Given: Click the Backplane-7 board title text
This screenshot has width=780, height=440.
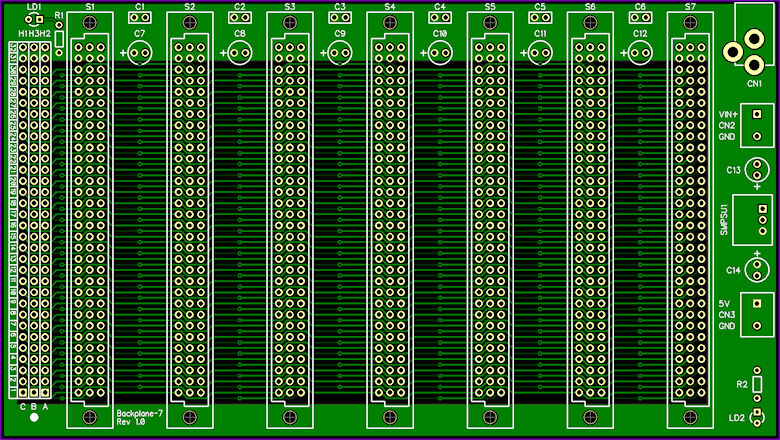Looking at the screenshot, I should [x=140, y=413].
